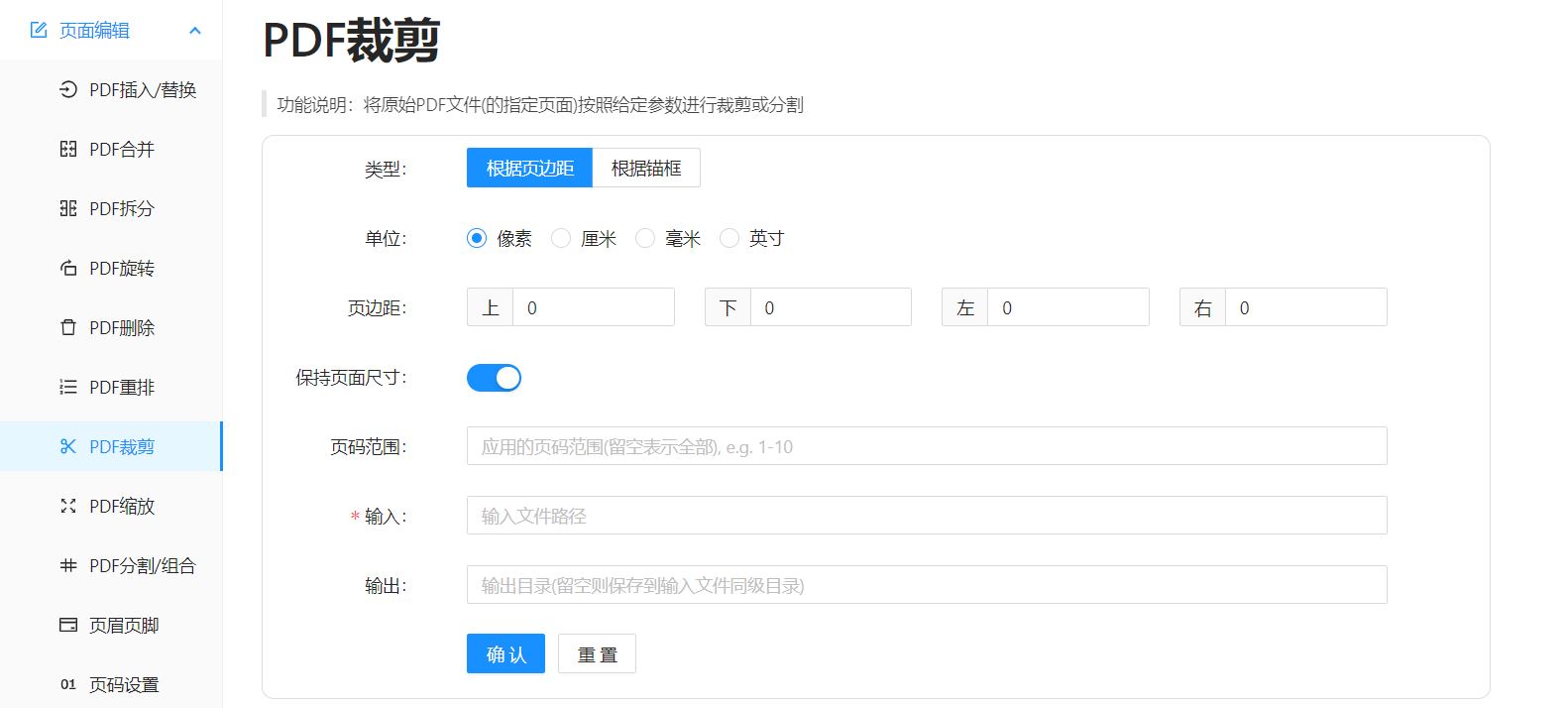Viewport: 1568px width, 708px height.
Task: Click the 页眉页脚 icon
Action: tap(68, 625)
